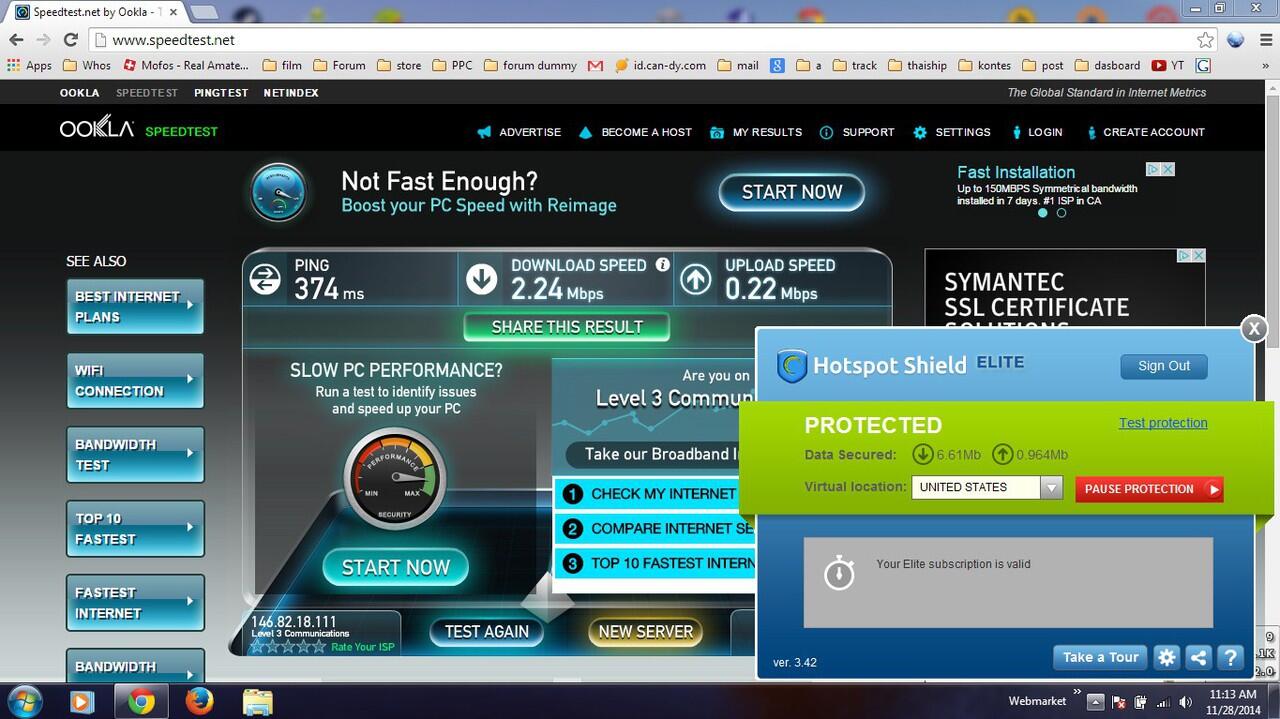Click the download speed arrow icon
This screenshot has width=1280, height=719.
tap(482, 279)
